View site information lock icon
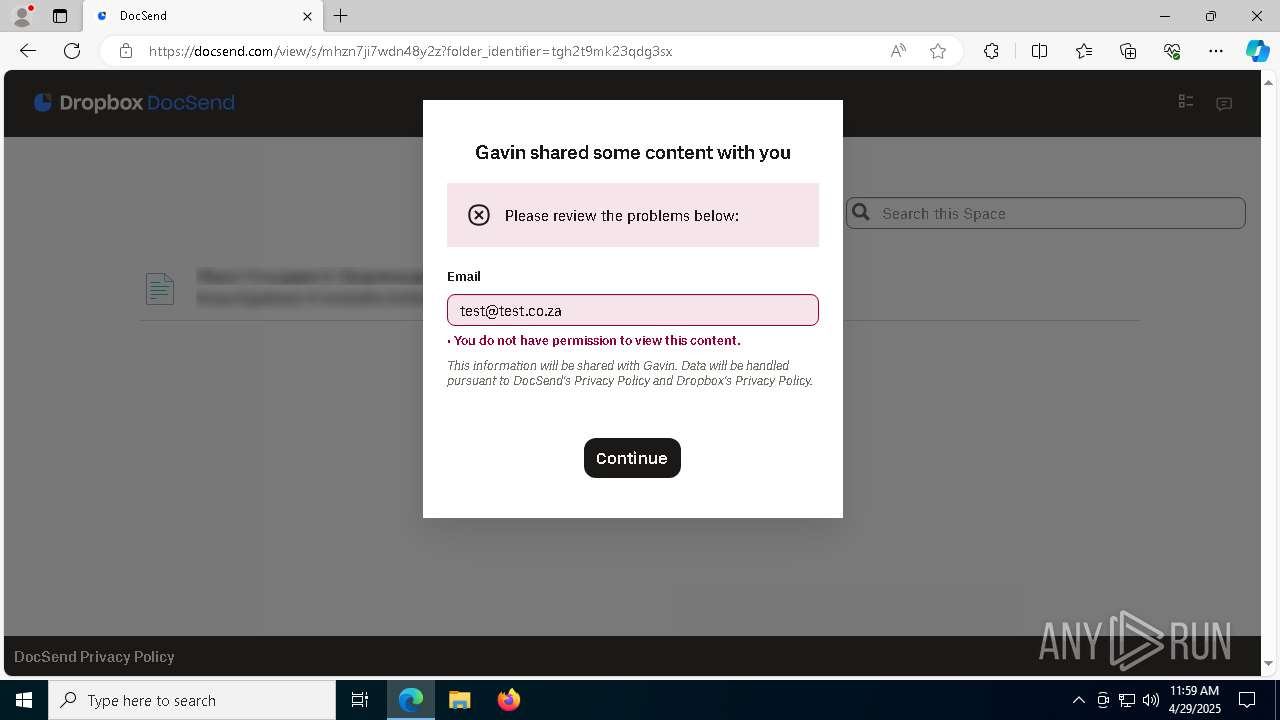Viewport: 1280px width, 720px height. point(126,51)
